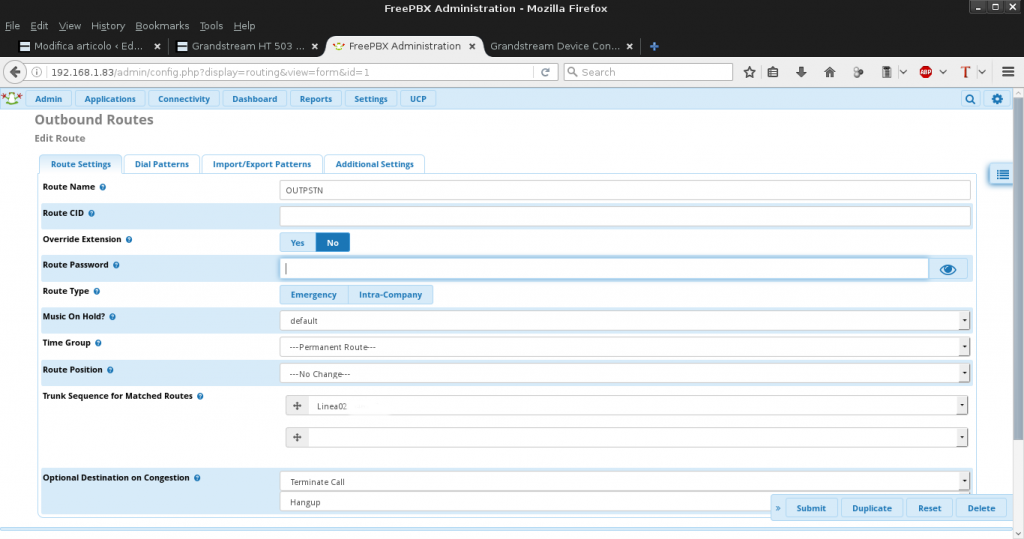Click the Firefox home icon
1024x539 pixels.
click(x=829, y=72)
